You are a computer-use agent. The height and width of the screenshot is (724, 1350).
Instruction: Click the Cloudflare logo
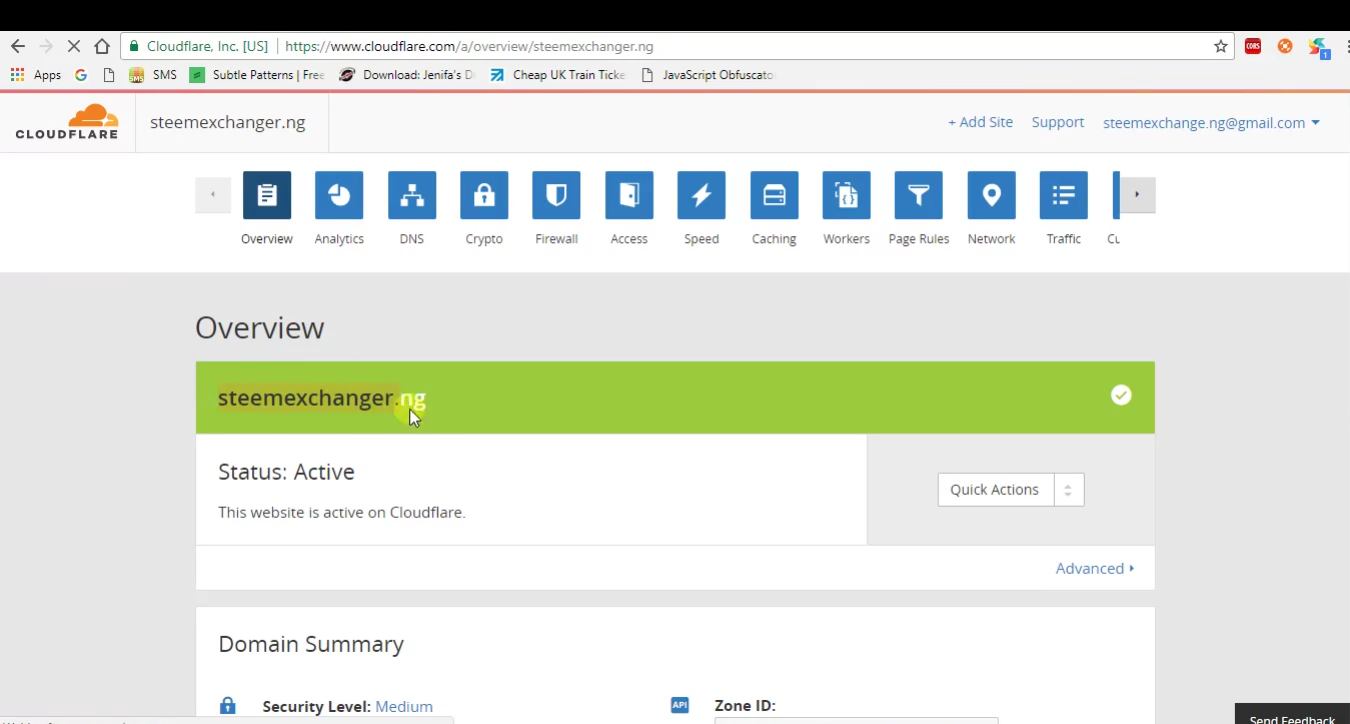coord(66,121)
